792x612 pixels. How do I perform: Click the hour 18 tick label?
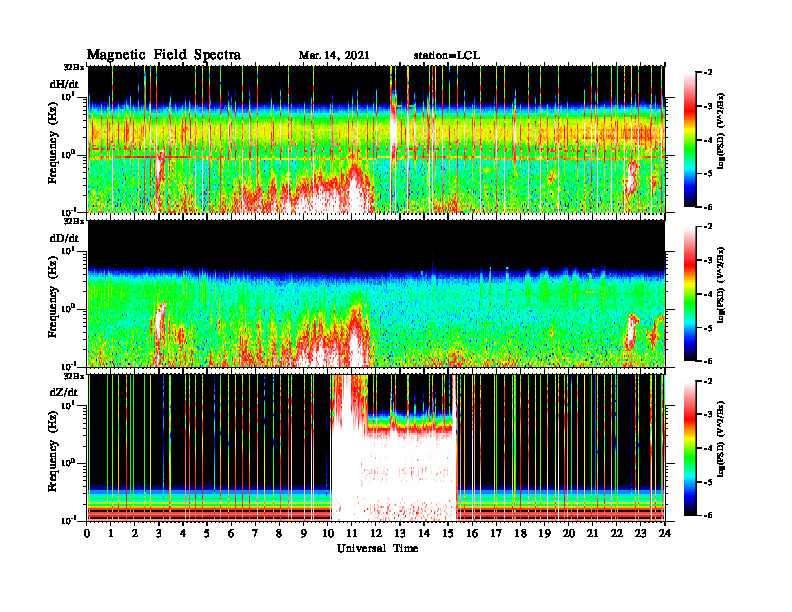coord(521,533)
